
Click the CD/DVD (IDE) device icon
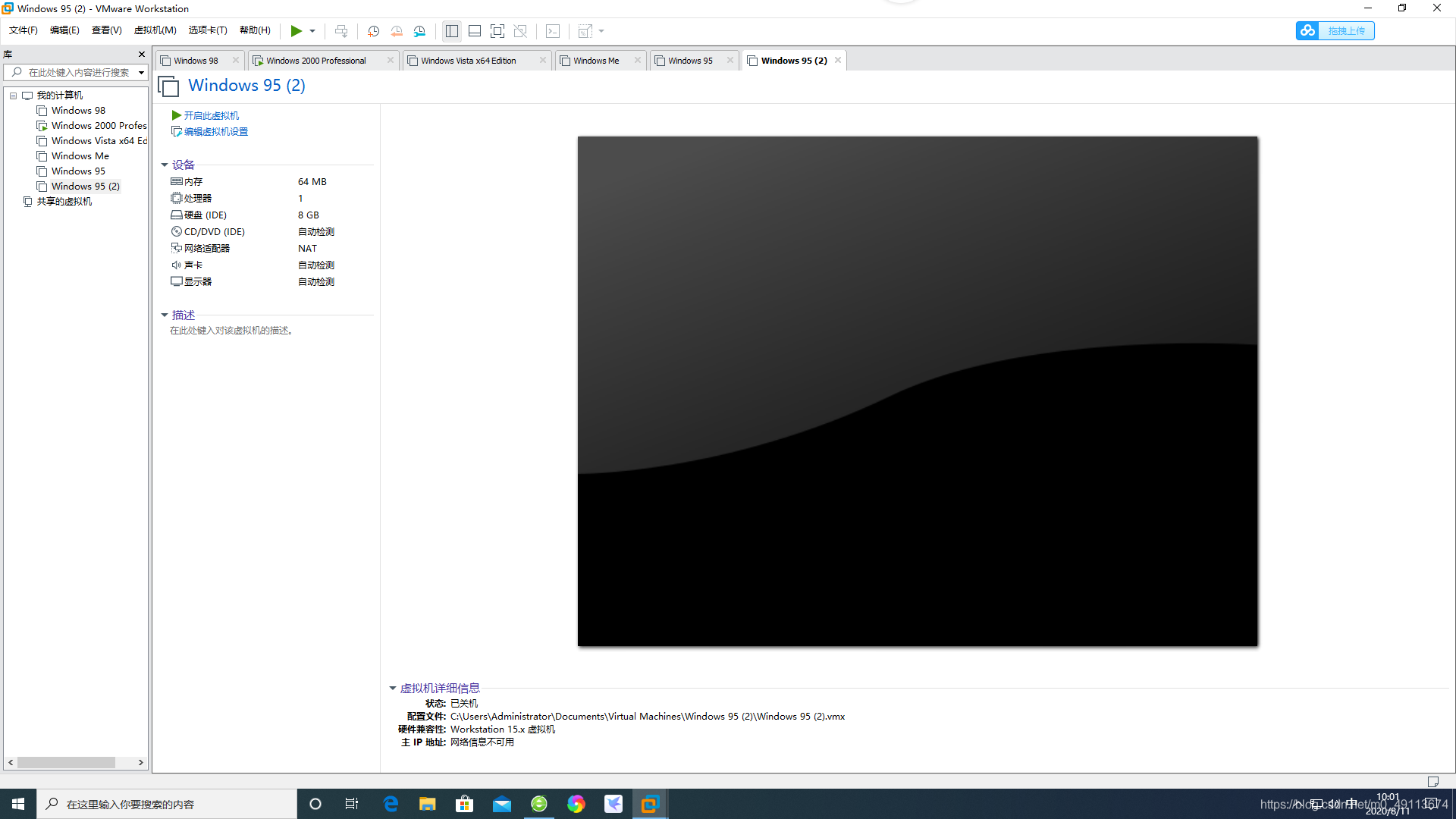click(x=176, y=231)
